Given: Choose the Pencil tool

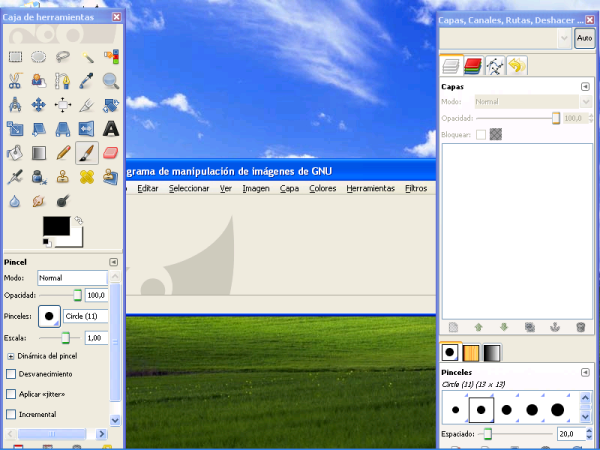Looking at the screenshot, I should point(63,153).
